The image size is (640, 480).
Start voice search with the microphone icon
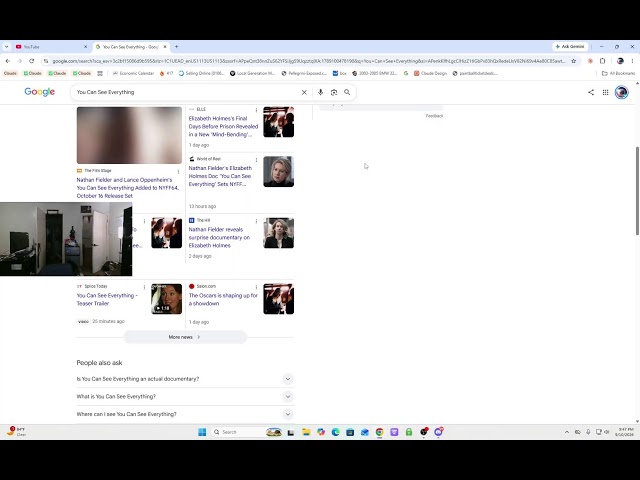click(x=320, y=92)
